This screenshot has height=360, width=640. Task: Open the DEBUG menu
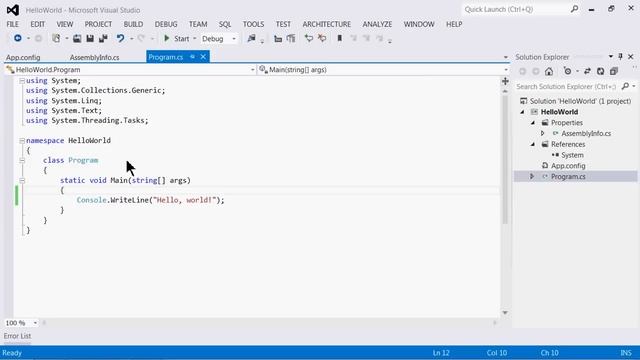166,24
